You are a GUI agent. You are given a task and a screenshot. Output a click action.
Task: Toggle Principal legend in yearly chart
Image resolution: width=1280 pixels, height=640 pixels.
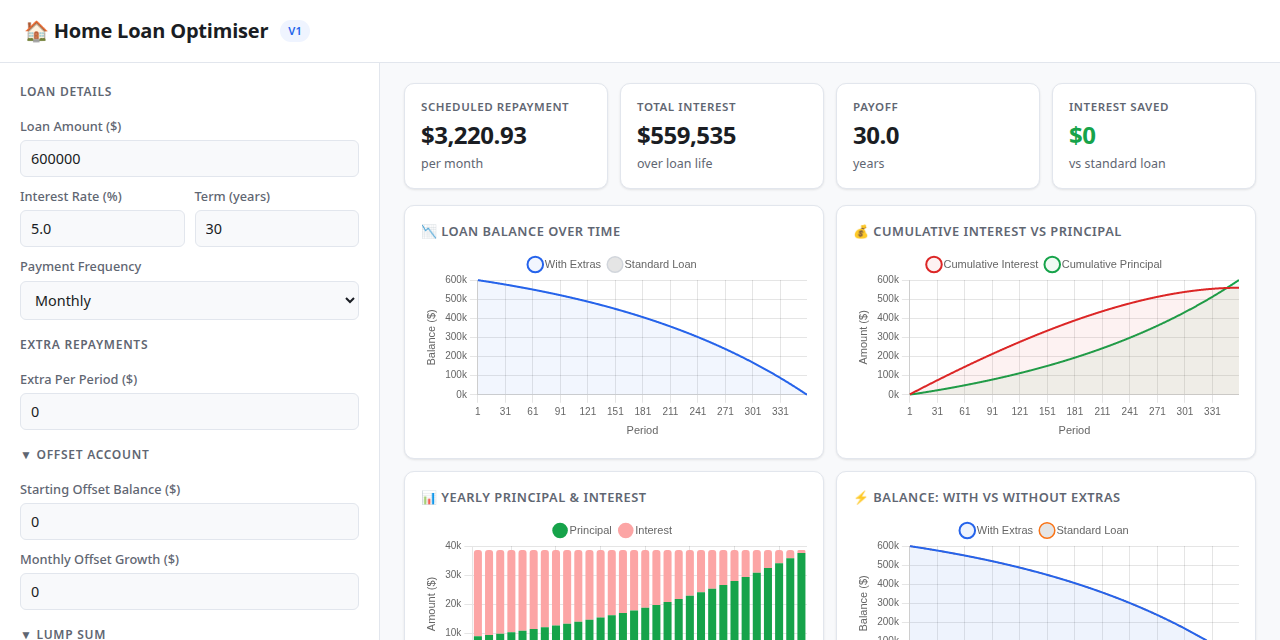[x=582, y=531]
